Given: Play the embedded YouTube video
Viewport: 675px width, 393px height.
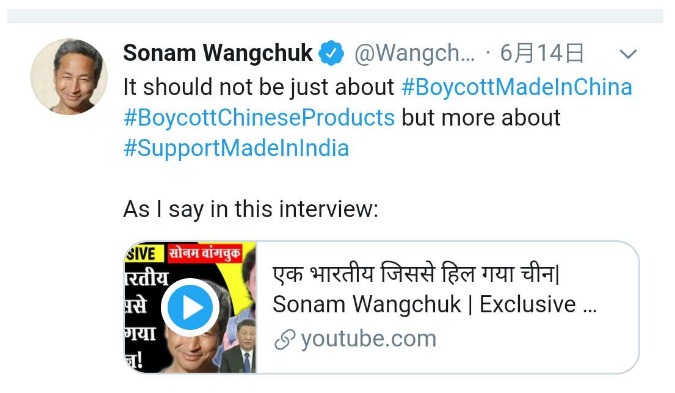Looking at the screenshot, I should (190, 308).
